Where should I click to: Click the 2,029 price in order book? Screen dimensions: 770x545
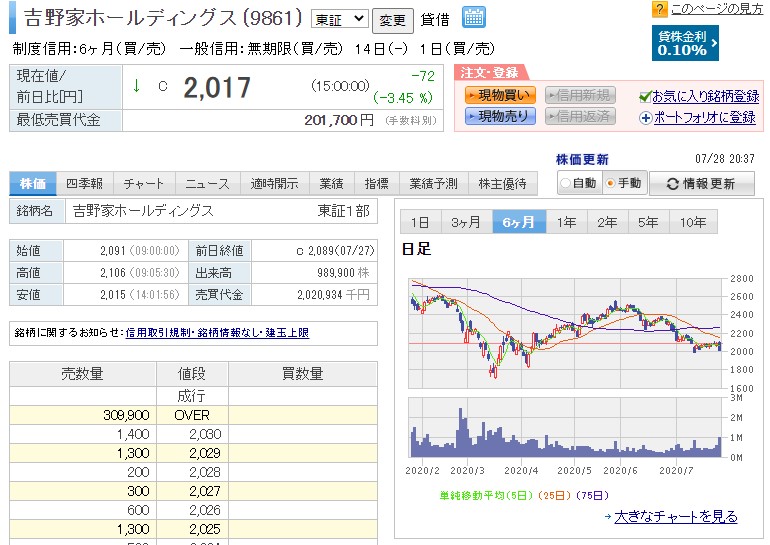tap(205, 453)
